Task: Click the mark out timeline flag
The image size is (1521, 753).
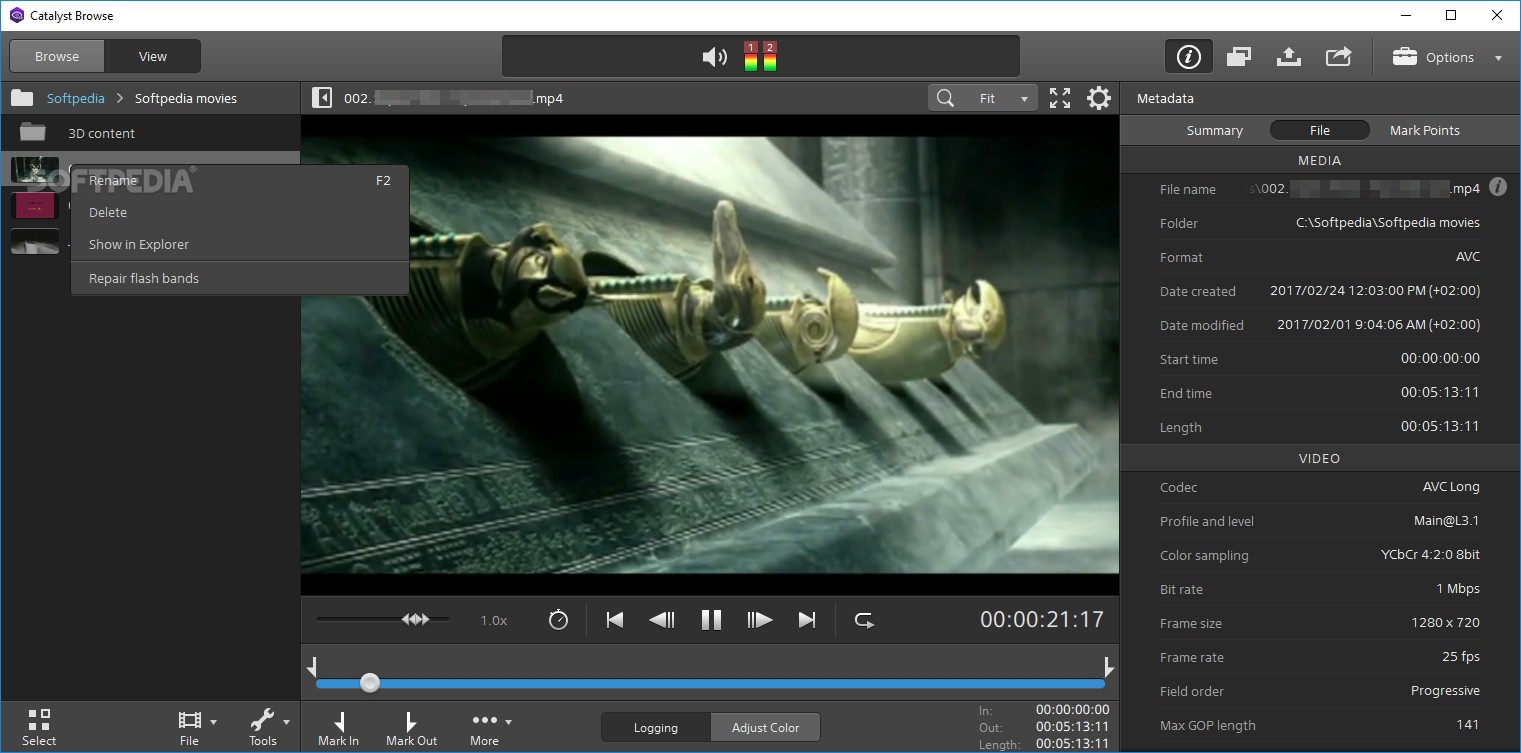Action: coord(1108,666)
